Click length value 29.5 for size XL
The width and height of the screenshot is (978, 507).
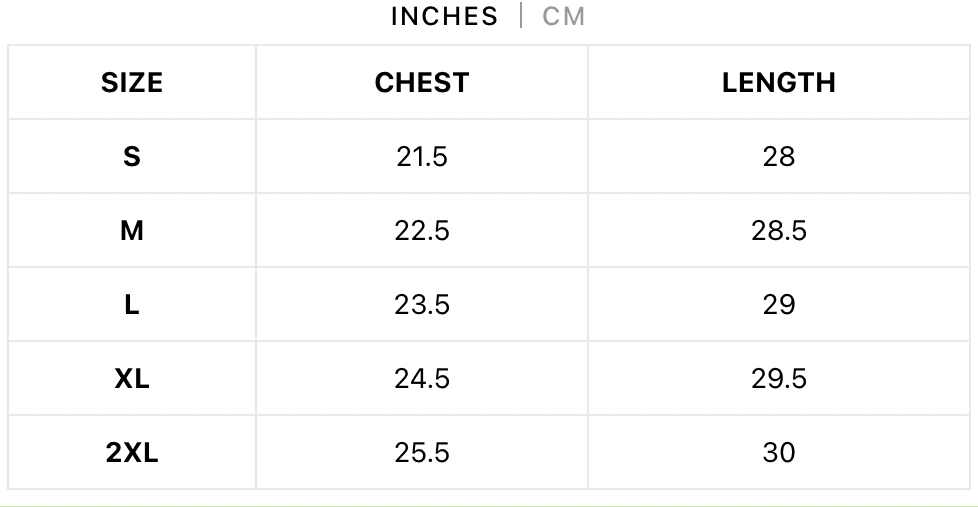pyautogui.click(x=779, y=379)
